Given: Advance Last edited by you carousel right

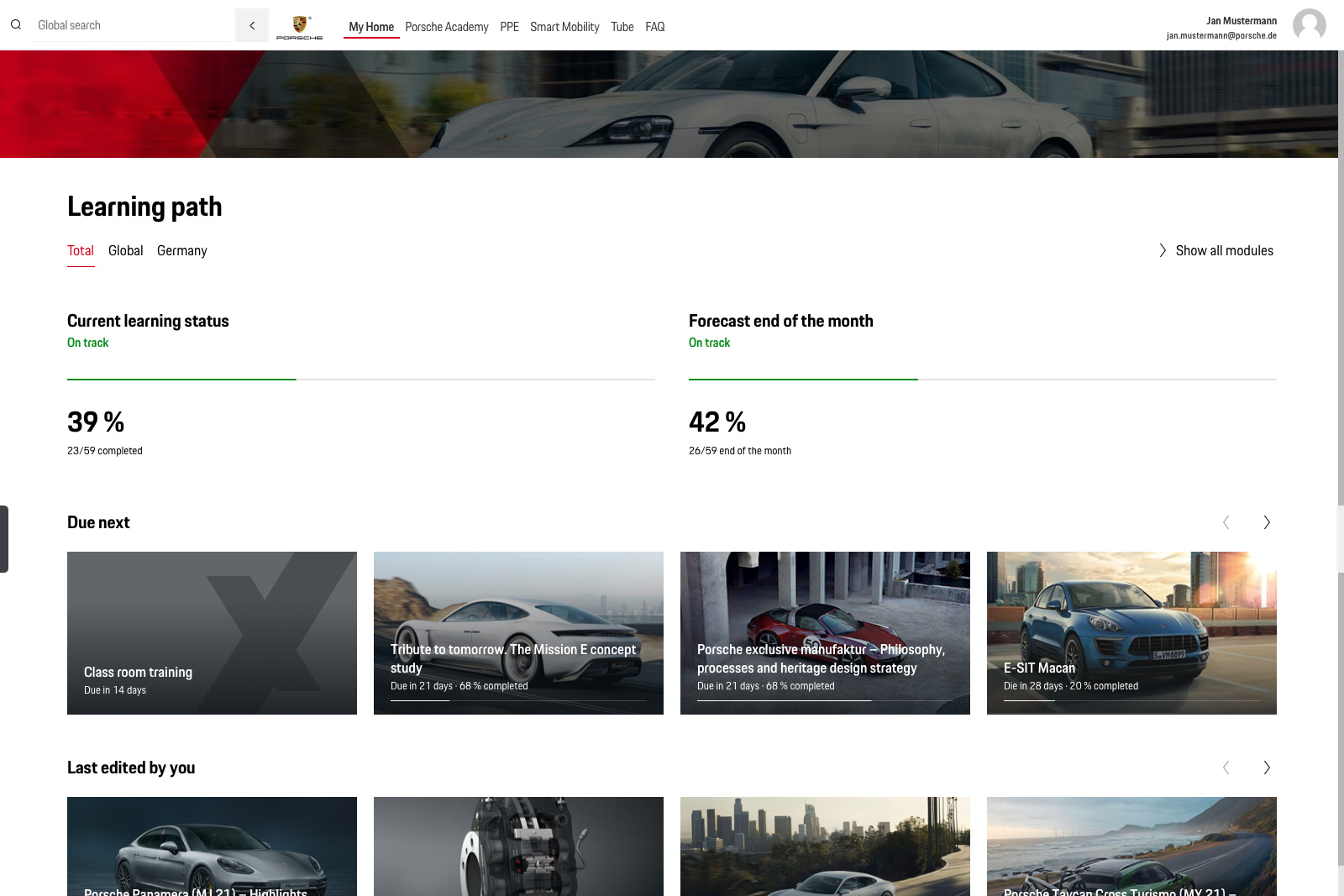Looking at the screenshot, I should click(1267, 768).
